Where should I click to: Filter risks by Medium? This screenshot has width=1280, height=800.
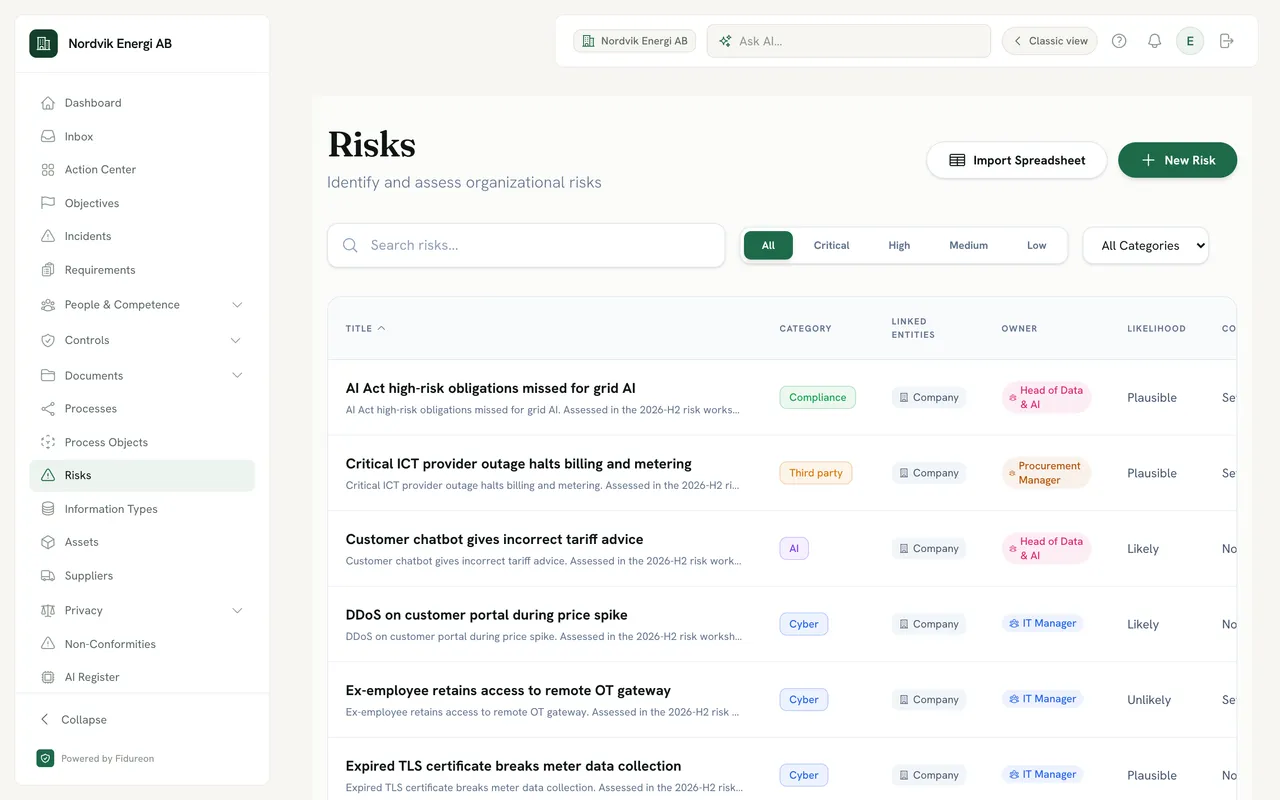coord(968,245)
